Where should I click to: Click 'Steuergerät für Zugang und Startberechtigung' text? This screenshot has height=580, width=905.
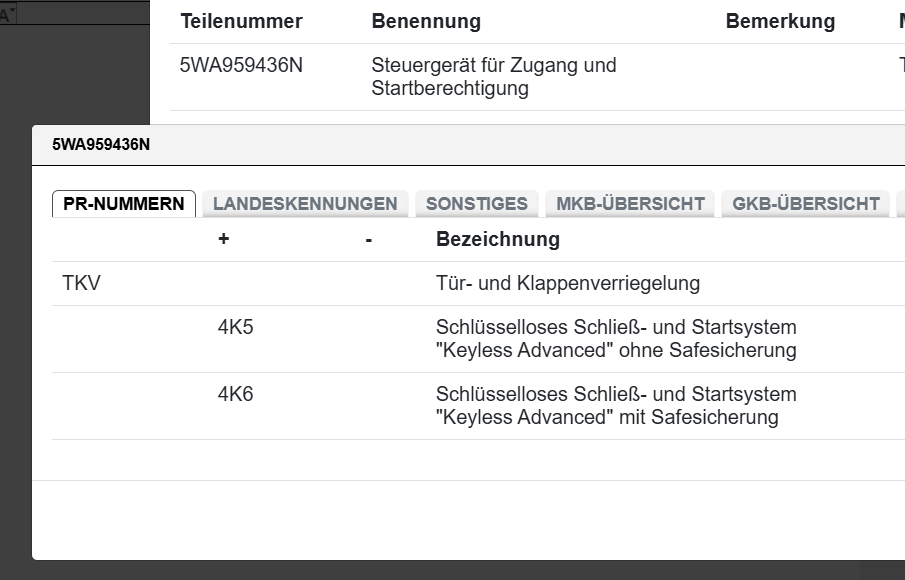[x=493, y=77]
